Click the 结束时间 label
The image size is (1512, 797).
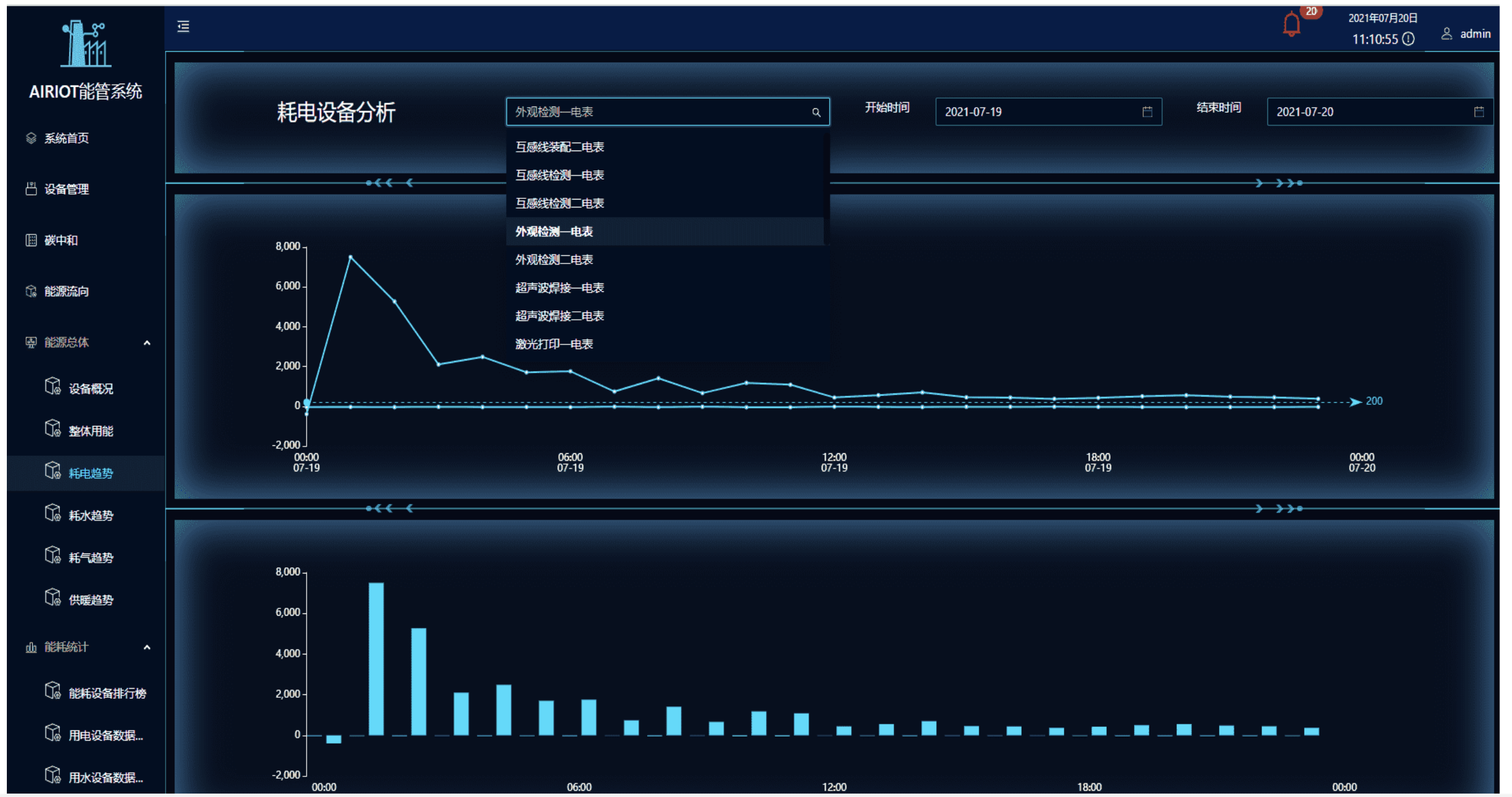coord(1218,107)
